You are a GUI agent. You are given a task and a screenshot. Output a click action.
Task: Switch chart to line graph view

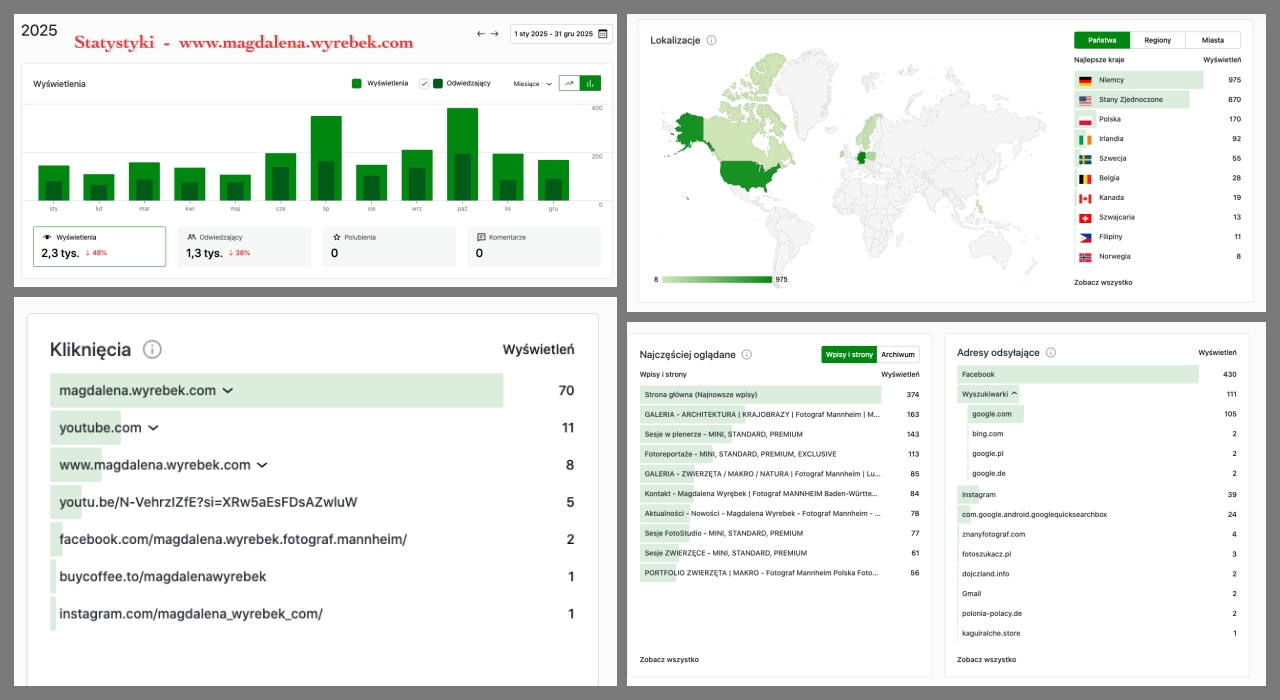coord(569,84)
